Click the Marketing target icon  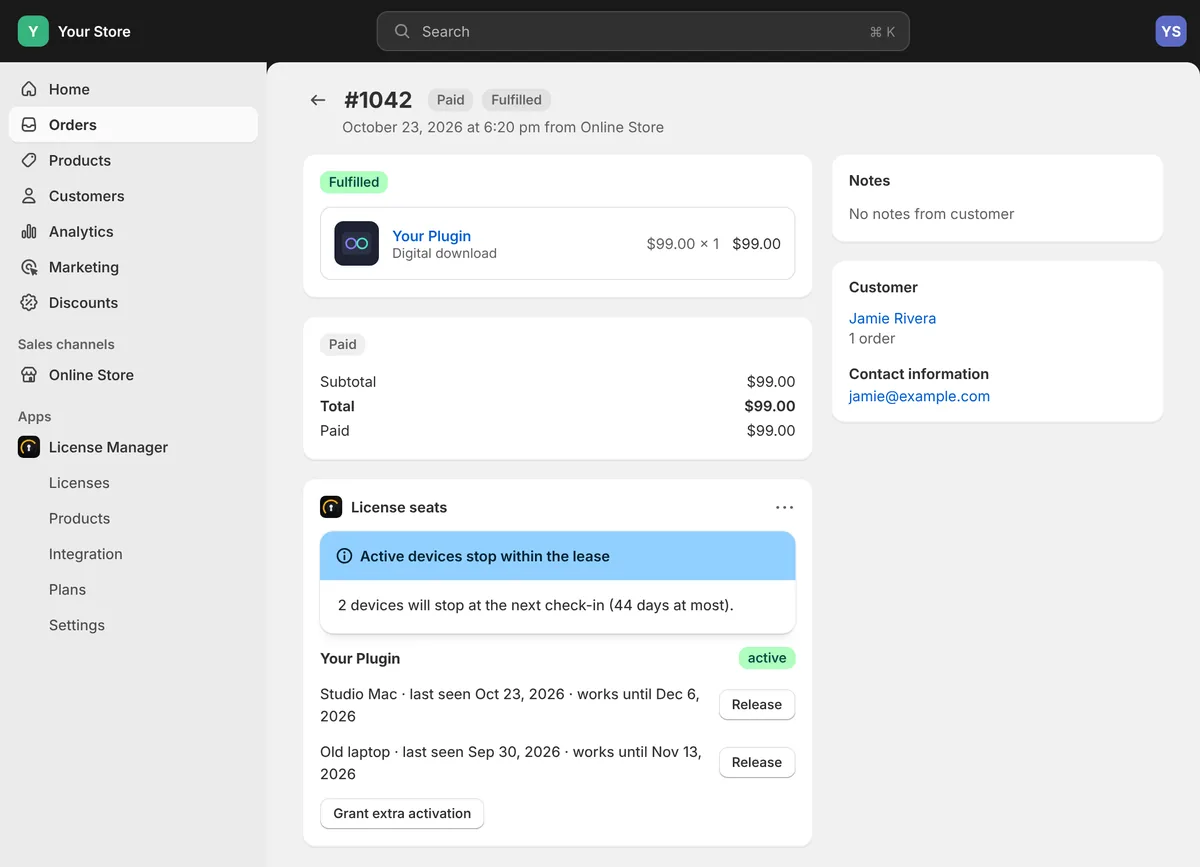pyautogui.click(x=29, y=267)
